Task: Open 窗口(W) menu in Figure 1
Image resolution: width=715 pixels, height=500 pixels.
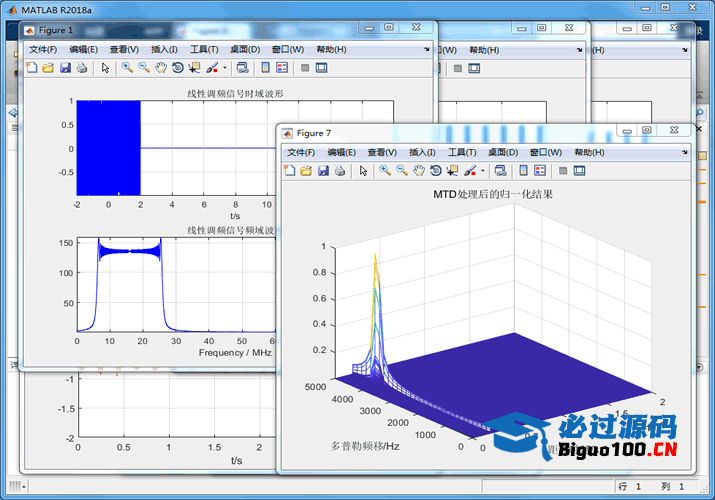Action: click(x=288, y=50)
